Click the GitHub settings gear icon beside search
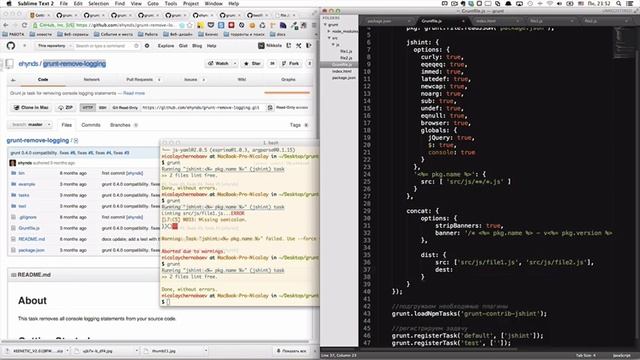 pyautogui.click(x=147, y=46)
